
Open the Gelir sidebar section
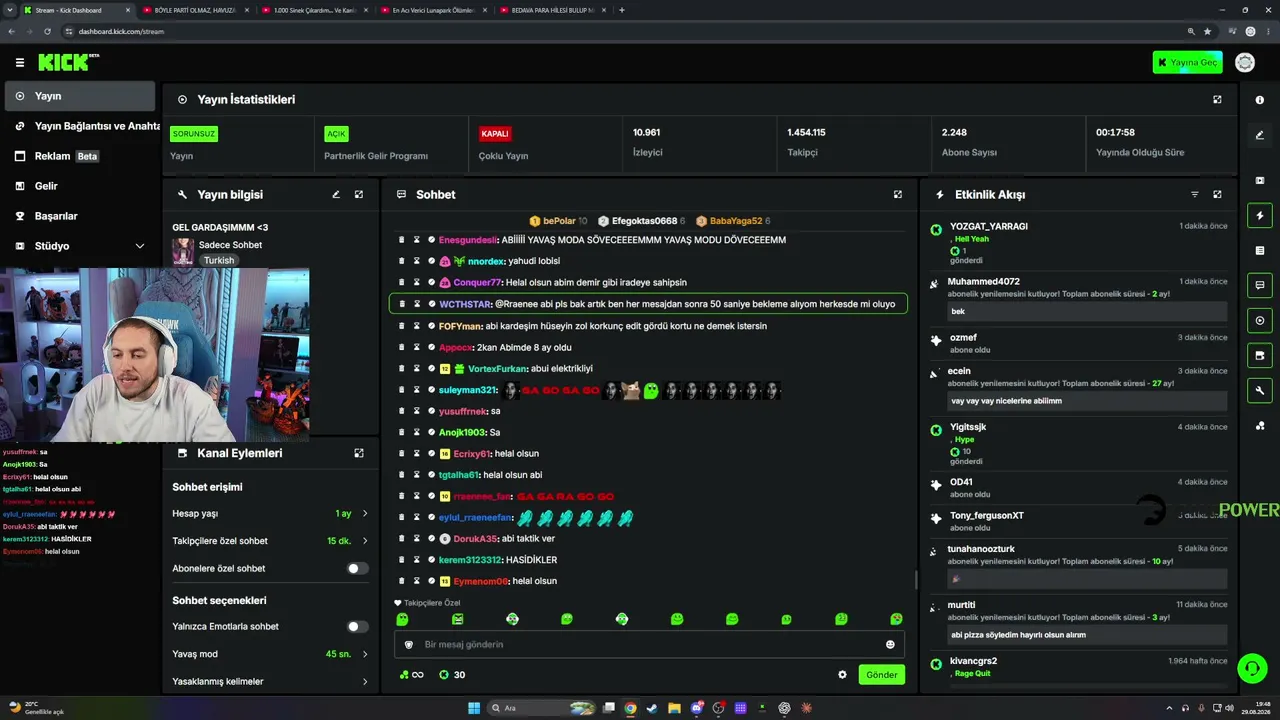80,186
